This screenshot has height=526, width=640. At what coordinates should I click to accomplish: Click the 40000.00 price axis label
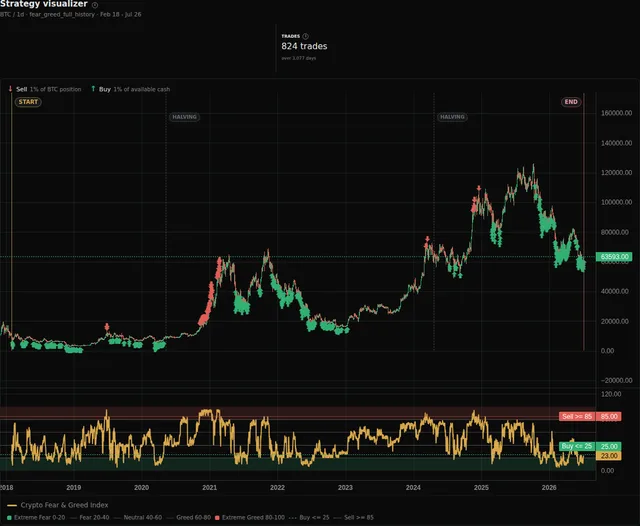[615, 291]
